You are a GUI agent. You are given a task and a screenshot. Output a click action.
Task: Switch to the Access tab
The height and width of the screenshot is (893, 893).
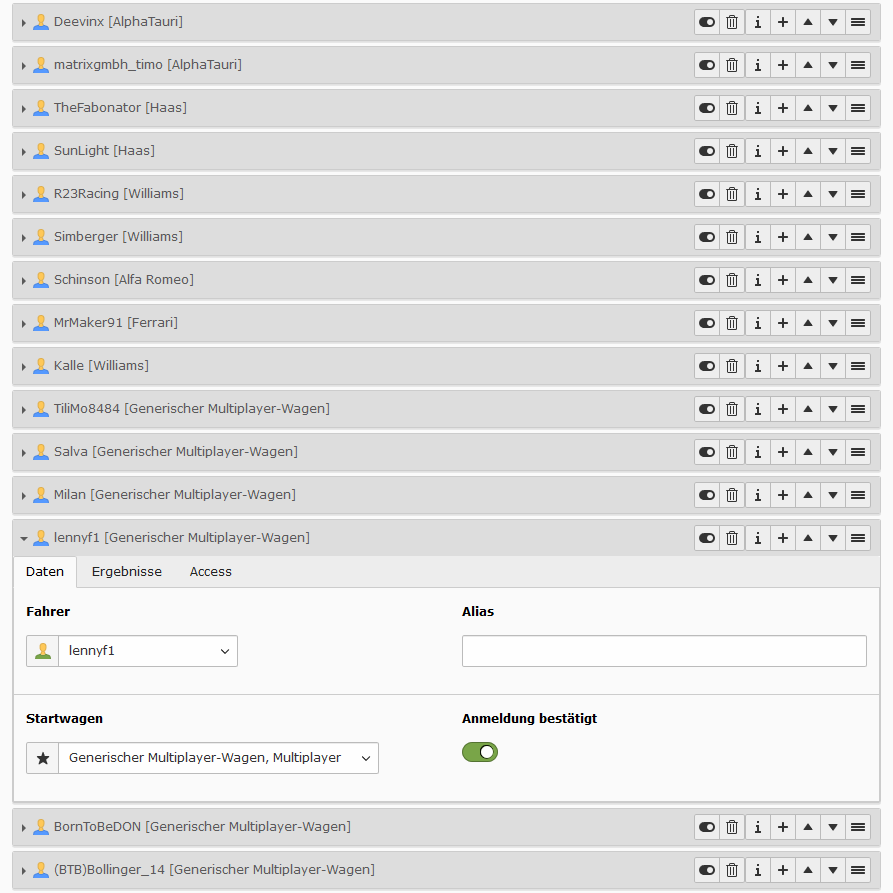pyautogui.click(x=210, y=572)
